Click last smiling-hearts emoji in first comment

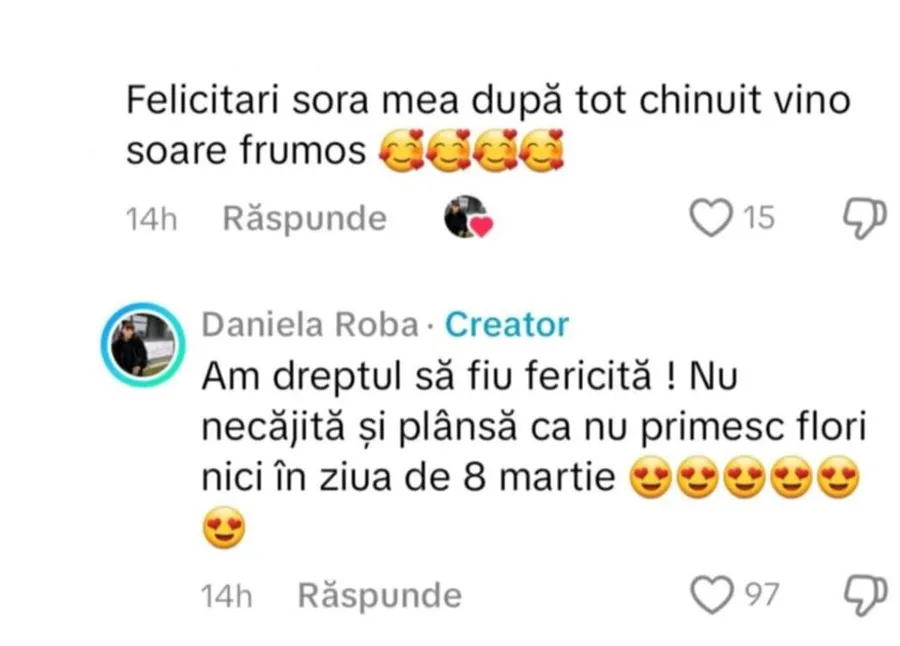pyautogui.click(x=541, y=150)
